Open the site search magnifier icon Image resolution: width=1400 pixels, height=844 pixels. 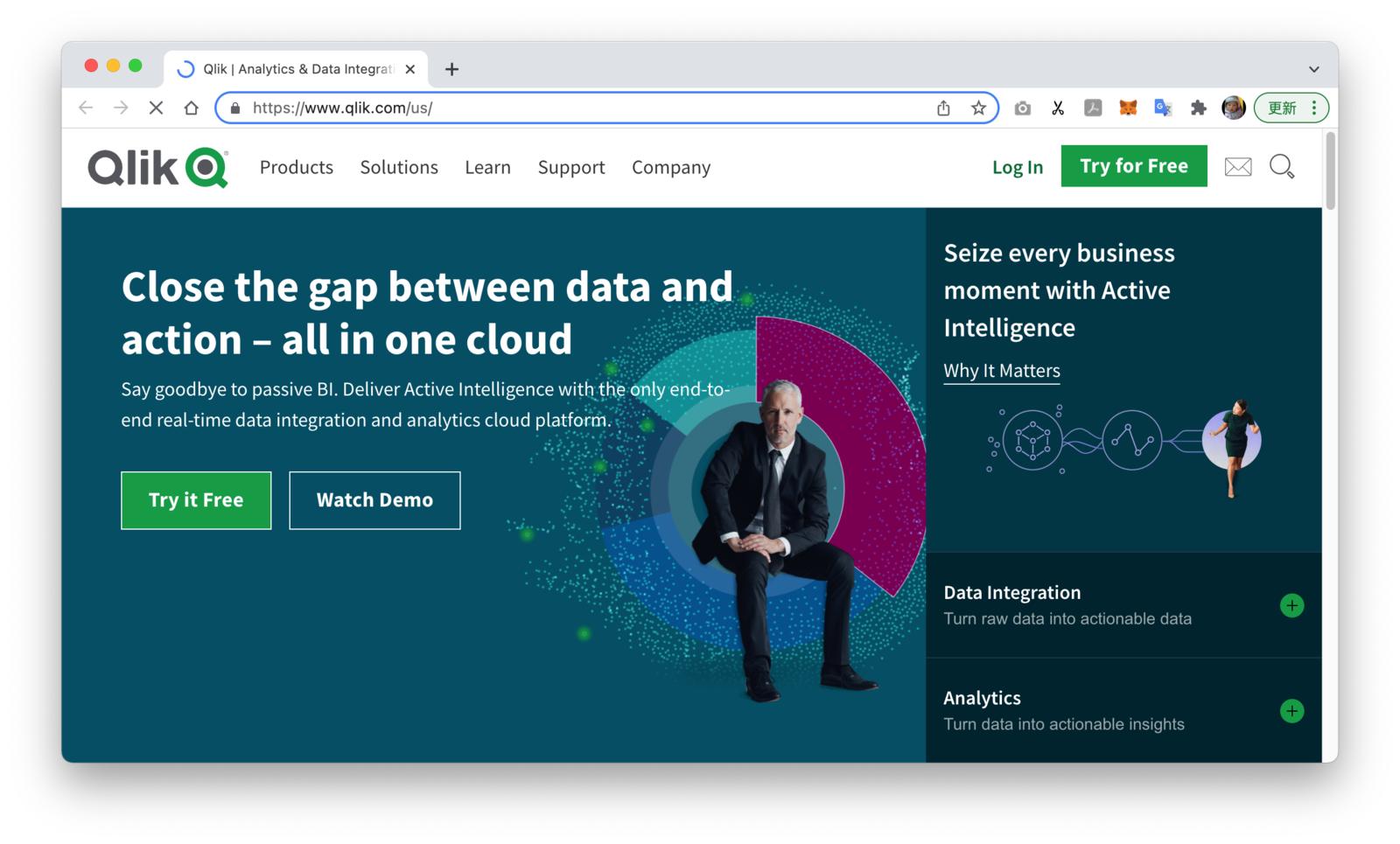(1282, 166)
